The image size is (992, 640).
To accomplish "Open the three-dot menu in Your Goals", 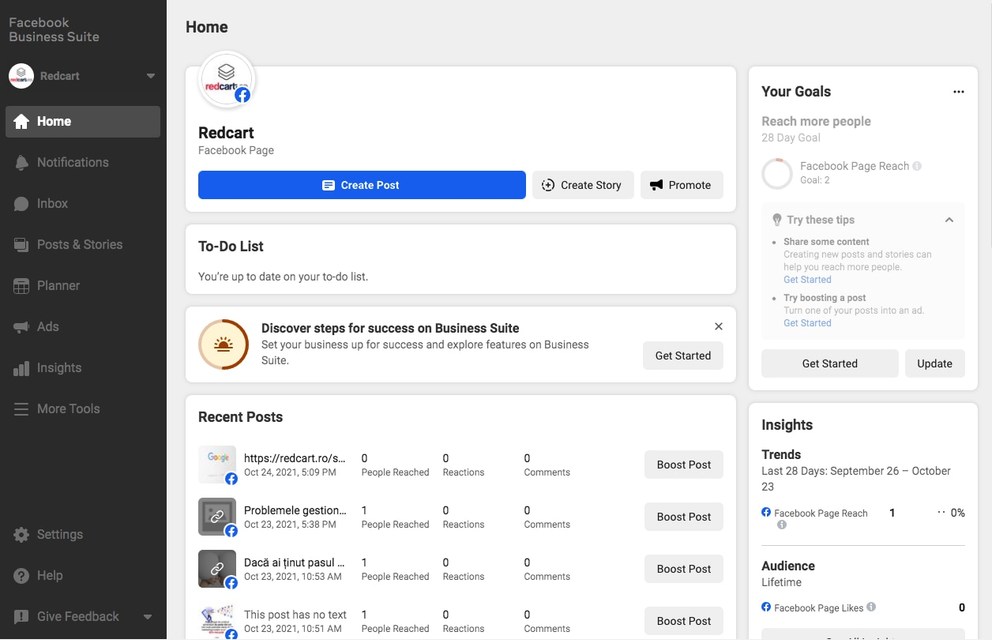I will pos(958,92).
